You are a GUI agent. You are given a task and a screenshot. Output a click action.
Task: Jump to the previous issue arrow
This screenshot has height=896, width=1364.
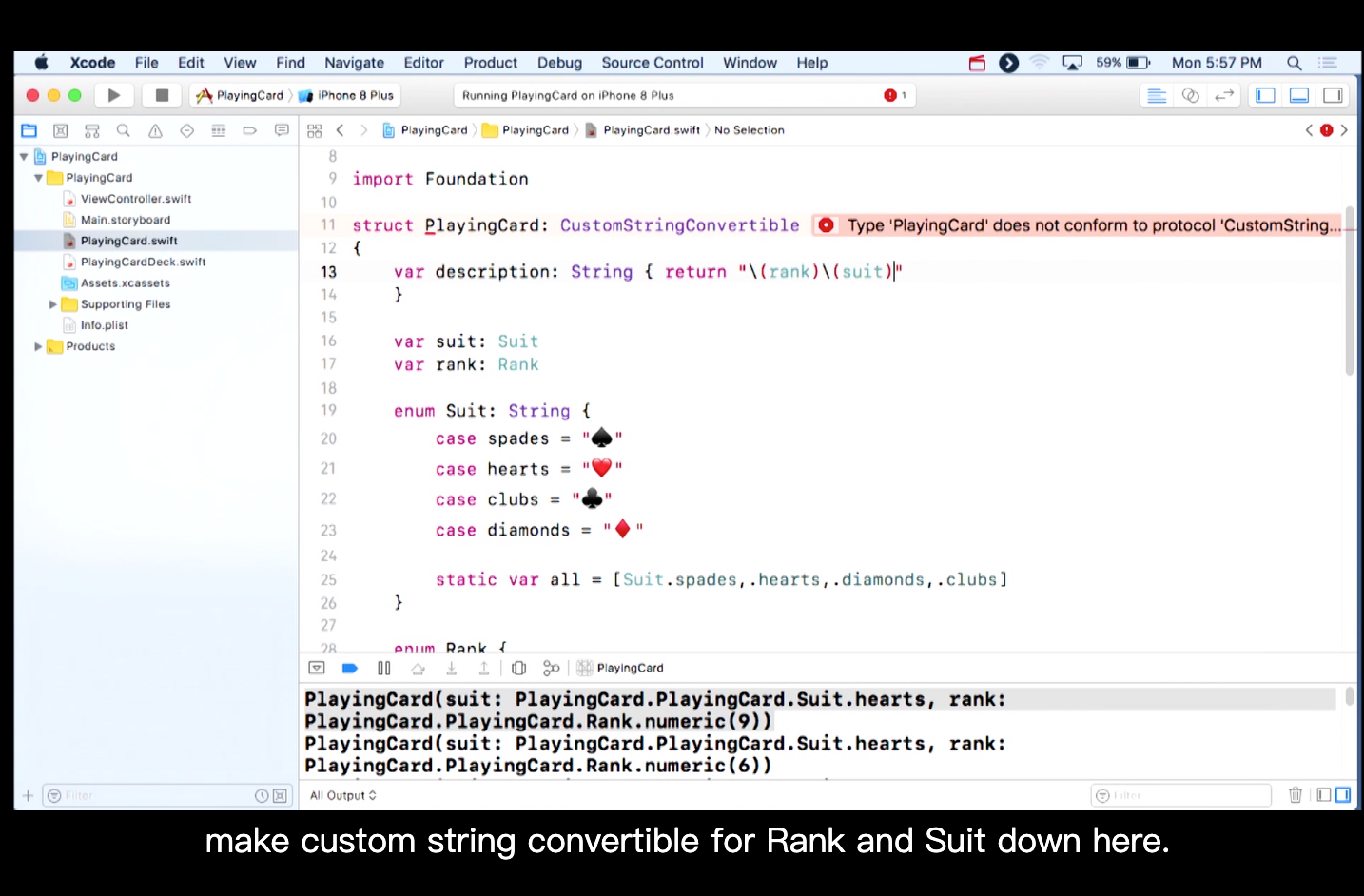[x=1309, y=130]
